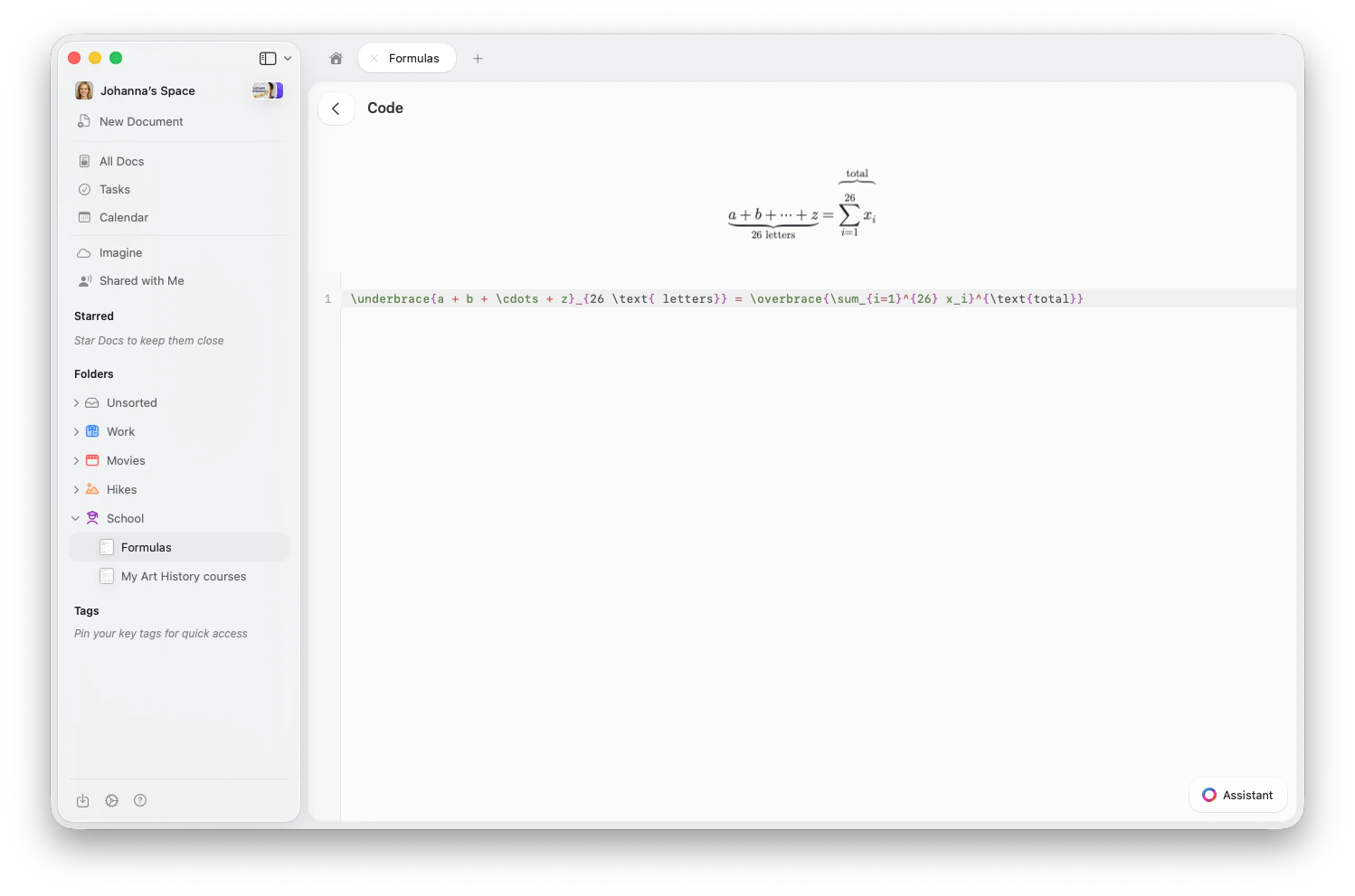Screen dimensions: 1355x896
Task: Click Johanna's profile avatar
Action: pos(84,90)
